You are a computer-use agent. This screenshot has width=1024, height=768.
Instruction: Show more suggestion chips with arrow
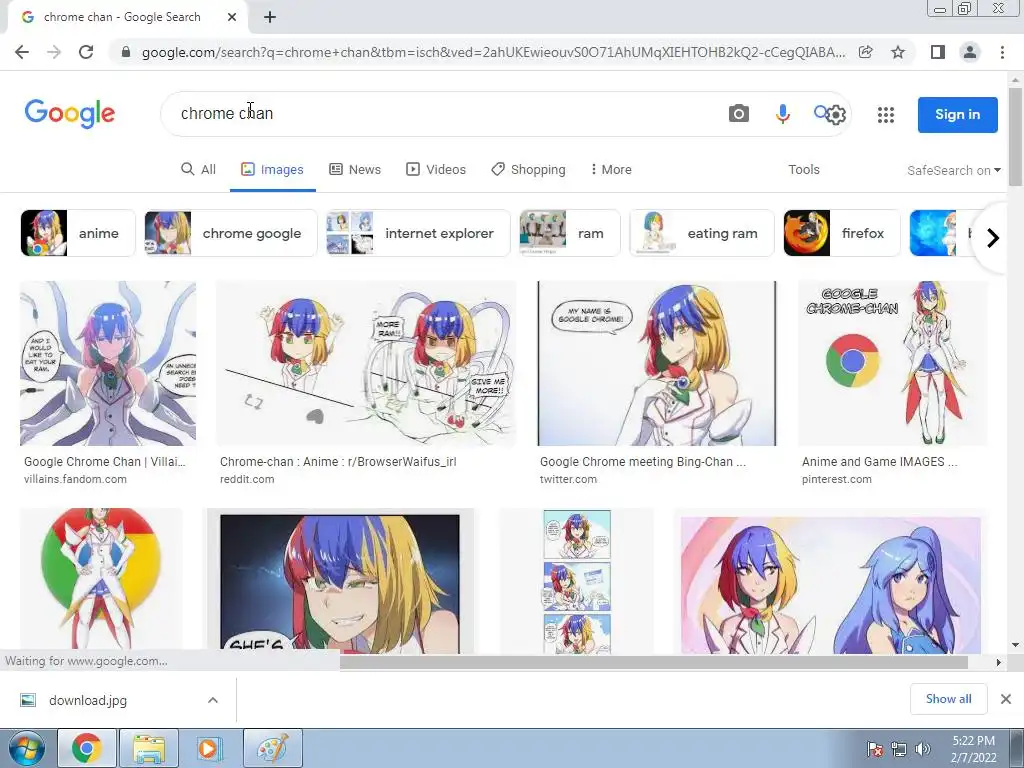[993, 238]
